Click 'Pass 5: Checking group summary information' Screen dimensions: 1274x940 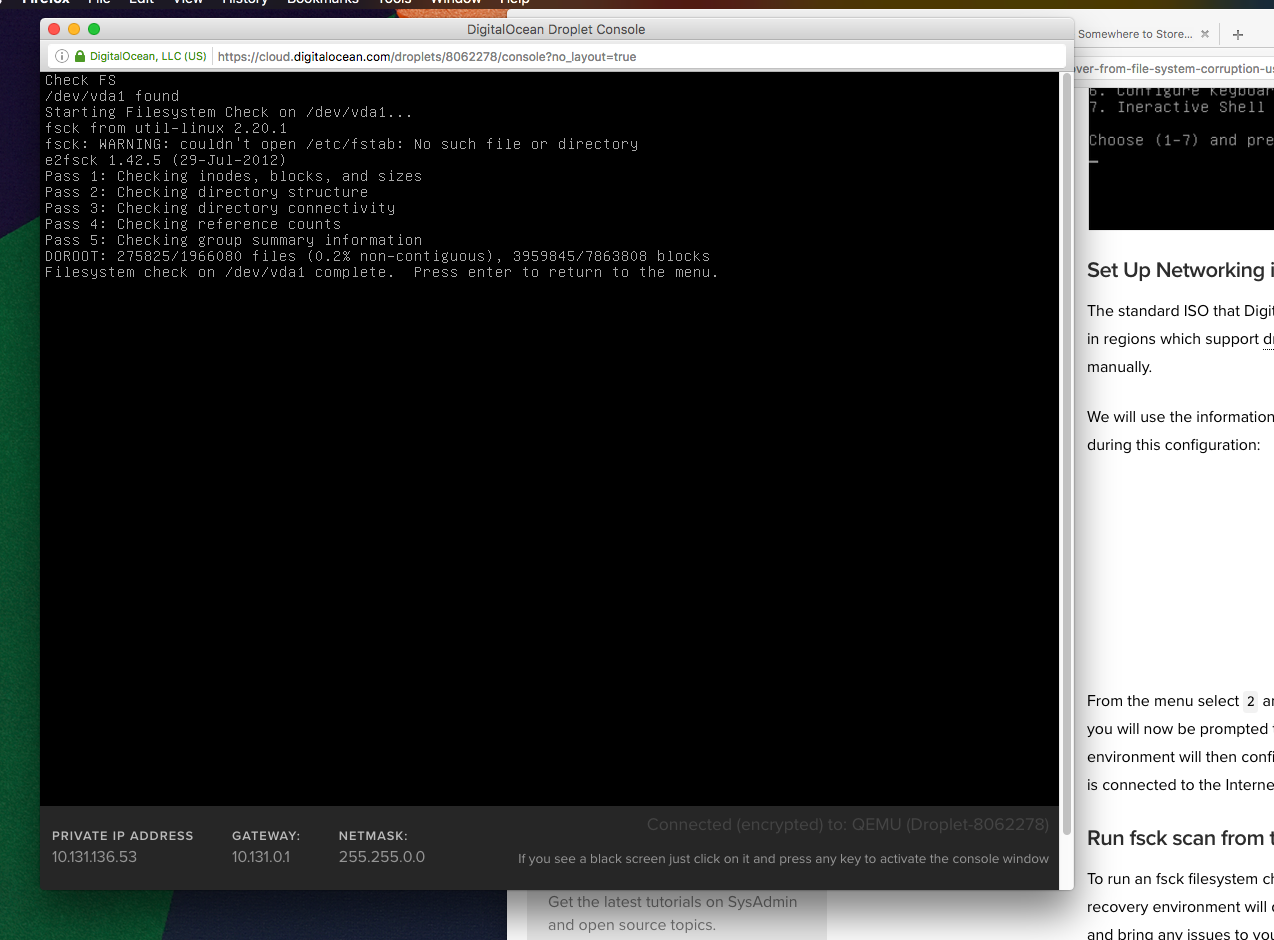click(x=233, y=240)
